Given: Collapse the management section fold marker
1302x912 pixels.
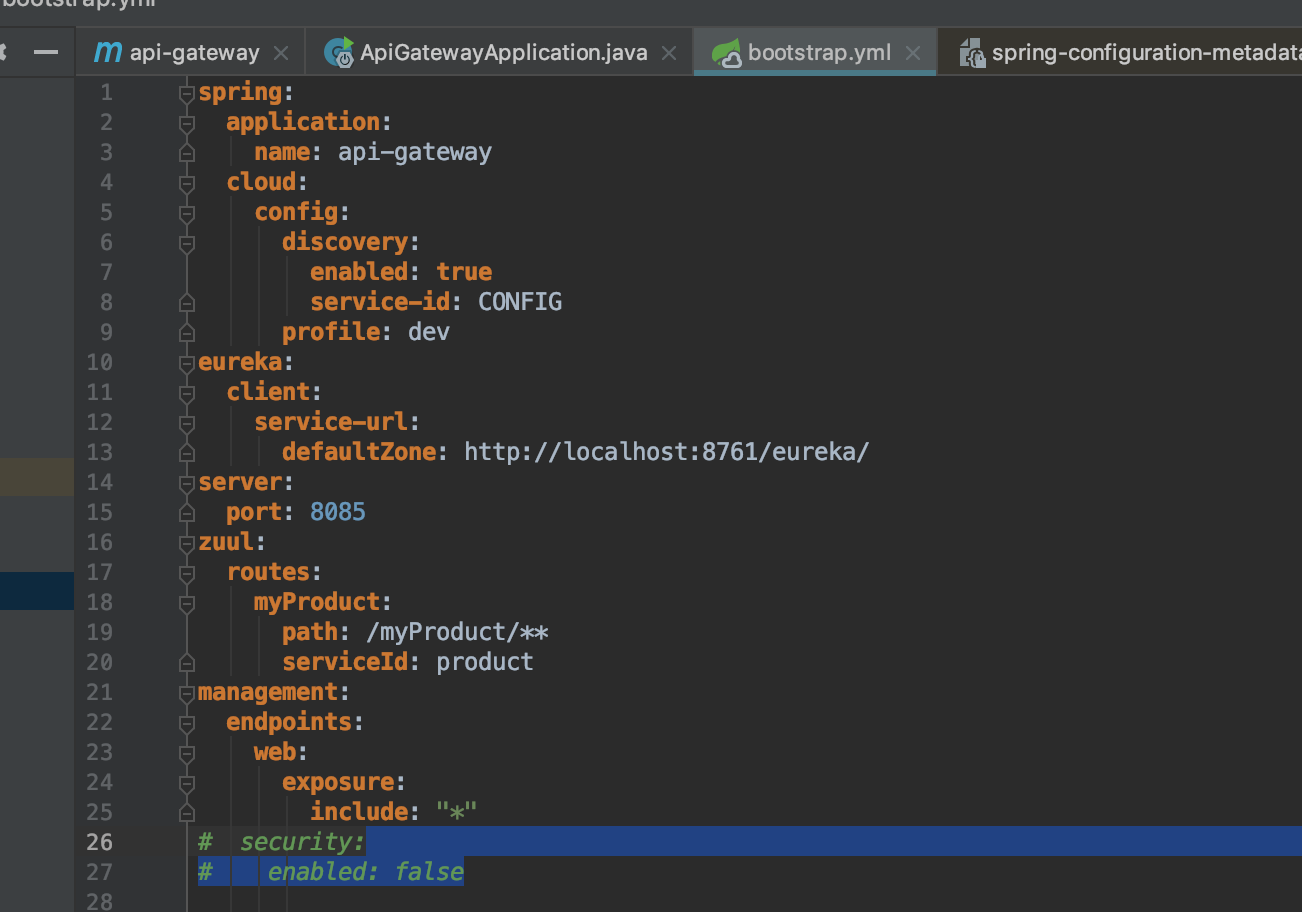Looking at the screenshot, I should pos(186,692).
